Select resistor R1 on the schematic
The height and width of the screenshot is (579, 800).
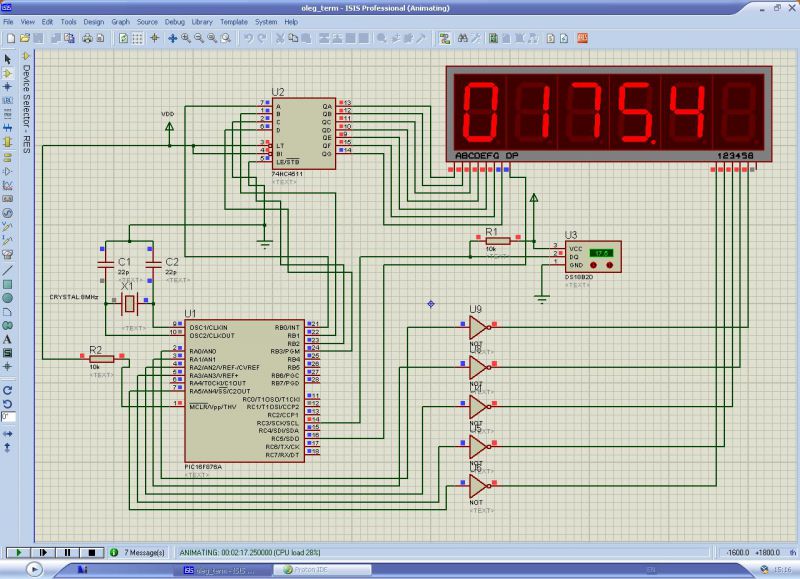(x=498, y=241)
